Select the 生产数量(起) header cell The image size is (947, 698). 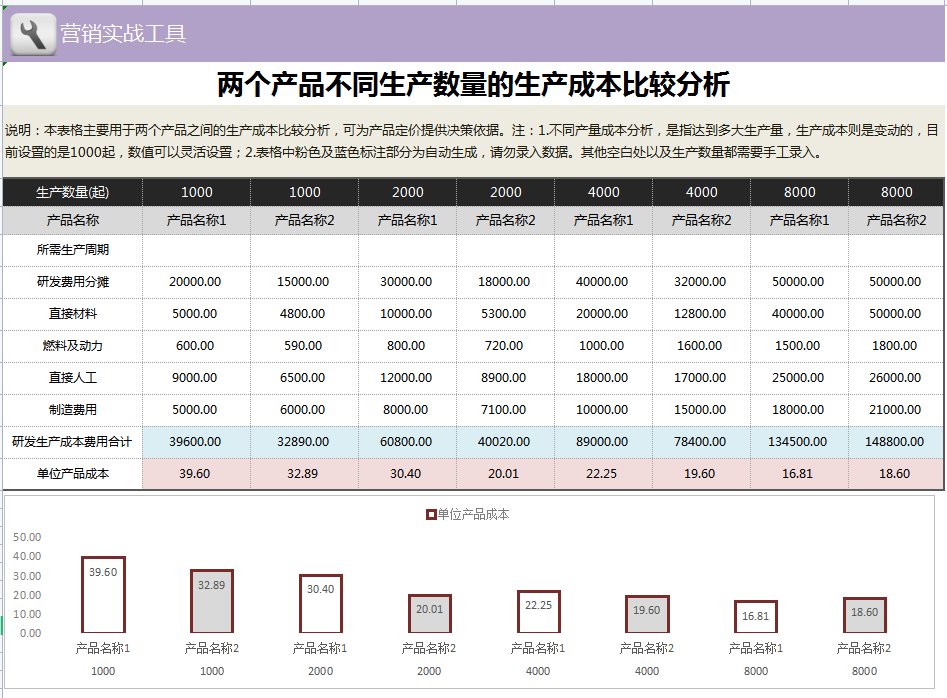72,193
